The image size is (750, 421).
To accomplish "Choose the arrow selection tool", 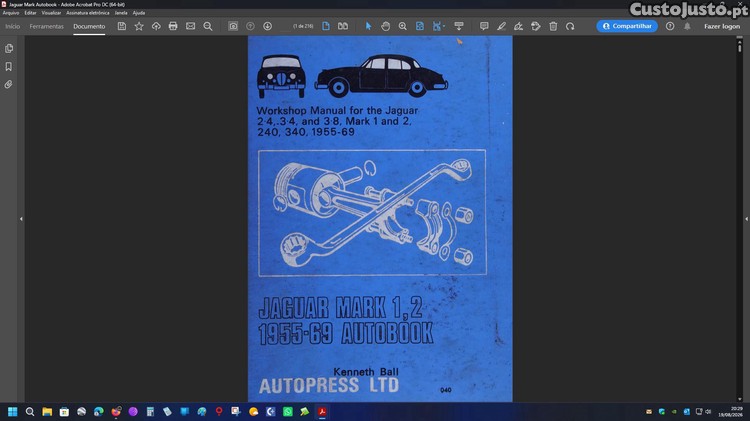I will [x=368, y=26].
